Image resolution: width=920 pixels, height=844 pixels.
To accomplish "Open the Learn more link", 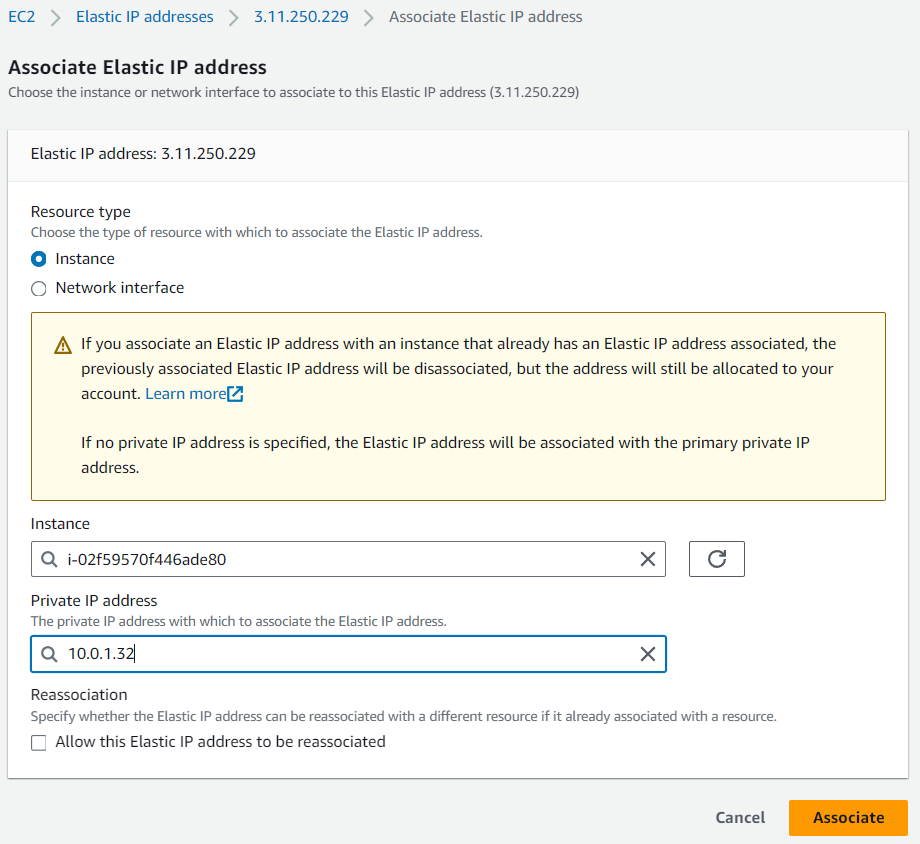I will tap(185, 394).
